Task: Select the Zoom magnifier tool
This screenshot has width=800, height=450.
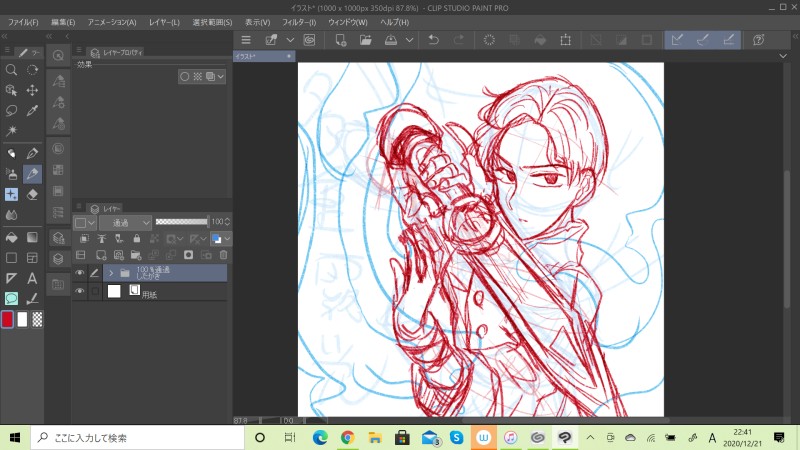Action: (x=11, y=70)
